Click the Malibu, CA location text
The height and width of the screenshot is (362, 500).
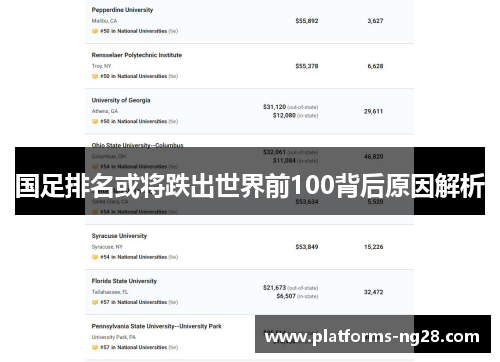104,21
